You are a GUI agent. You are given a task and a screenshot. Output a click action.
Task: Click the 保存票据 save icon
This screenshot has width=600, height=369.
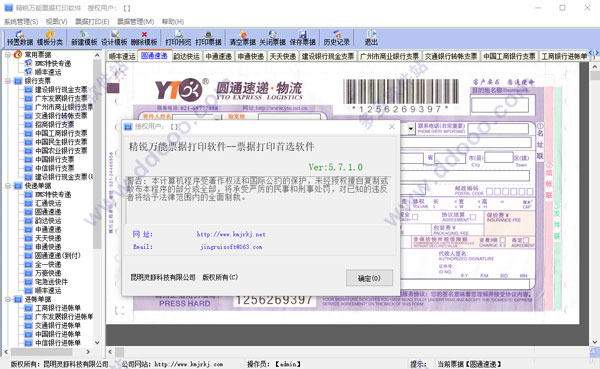[303, 38]
